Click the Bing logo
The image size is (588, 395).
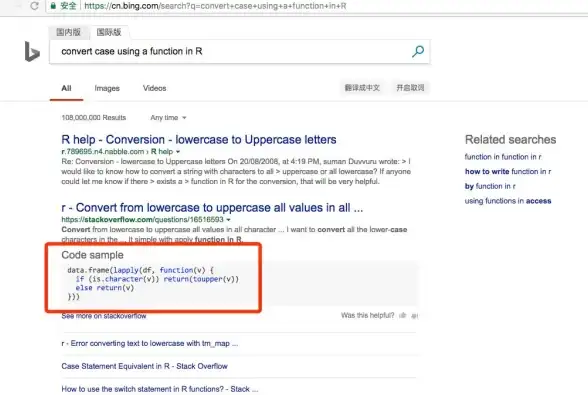[x=32, y=52]
